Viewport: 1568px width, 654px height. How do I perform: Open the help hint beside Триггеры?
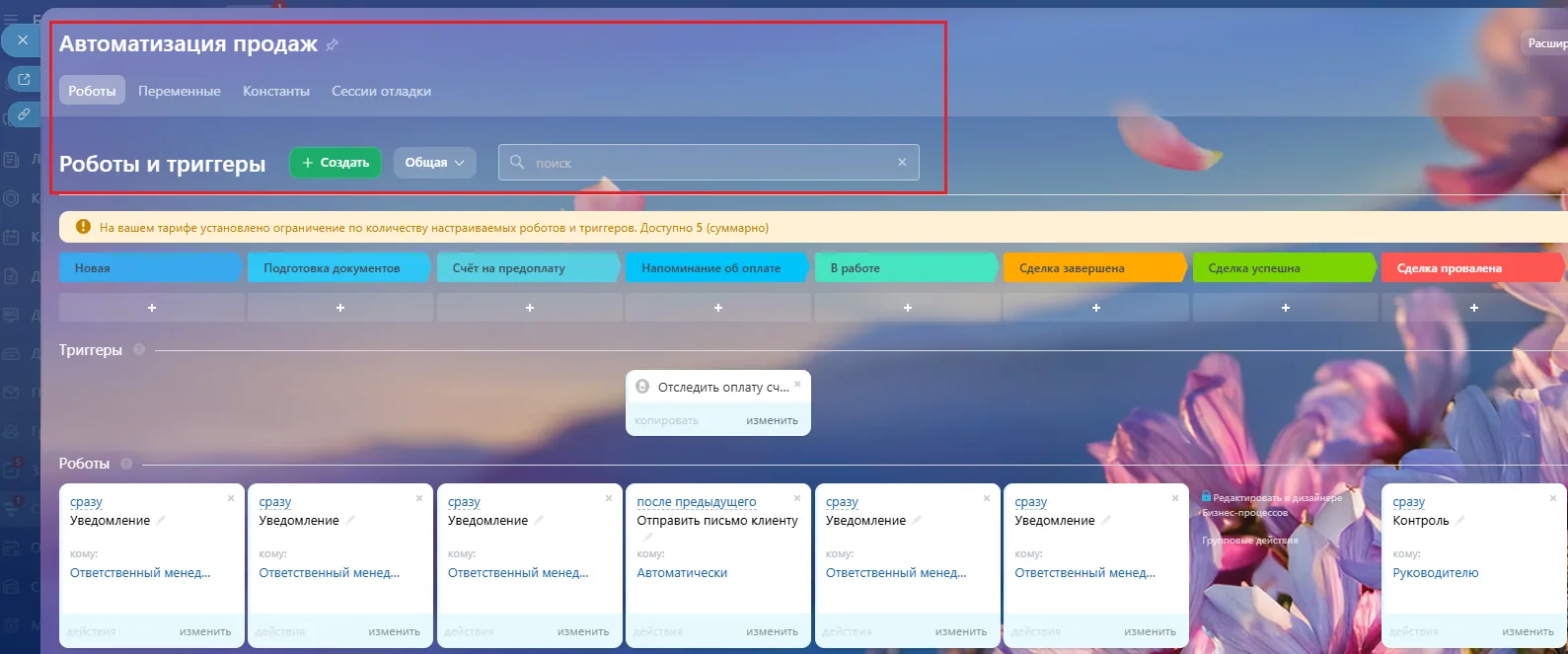click(x=139, y=349)
